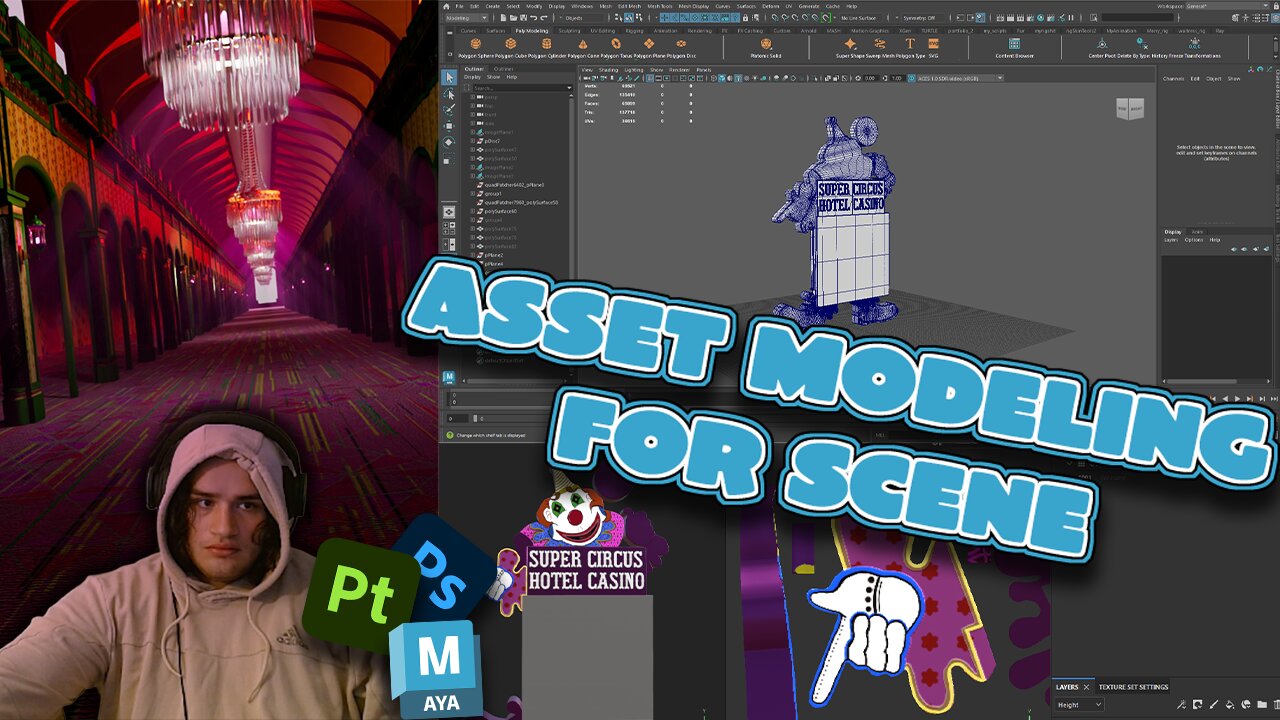Click the exposure field showing 0.00

pyautogui.click(x=869, y=78)
